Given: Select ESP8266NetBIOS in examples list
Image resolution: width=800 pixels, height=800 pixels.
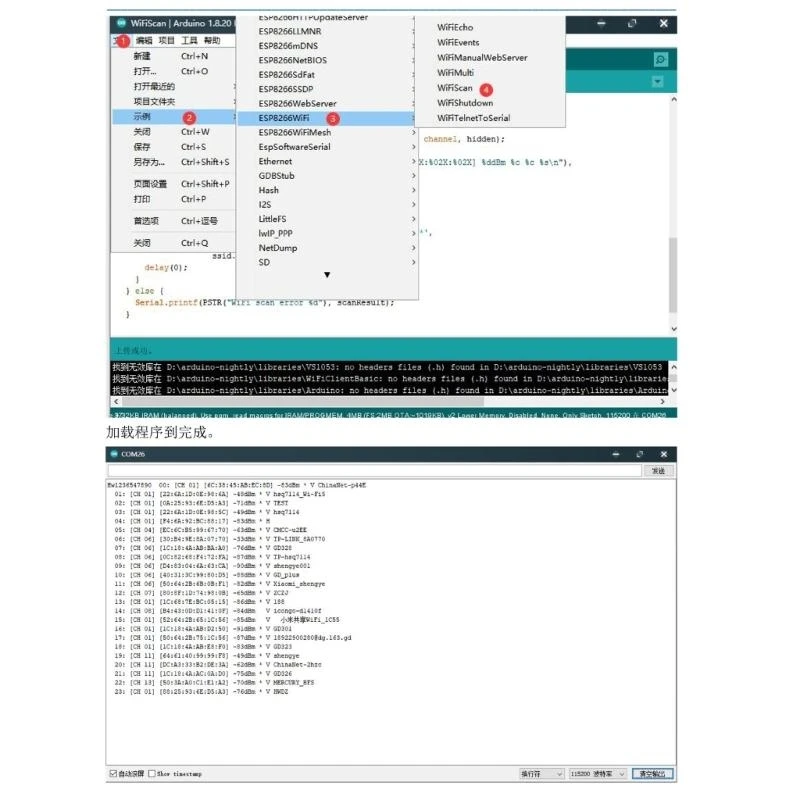Looking at the screenshot, I should coord(328,60).
